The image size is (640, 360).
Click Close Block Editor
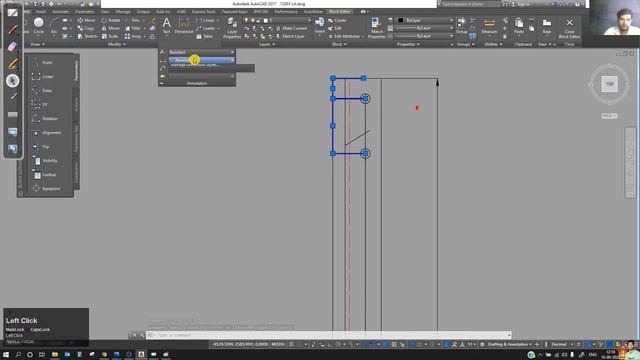569,28
